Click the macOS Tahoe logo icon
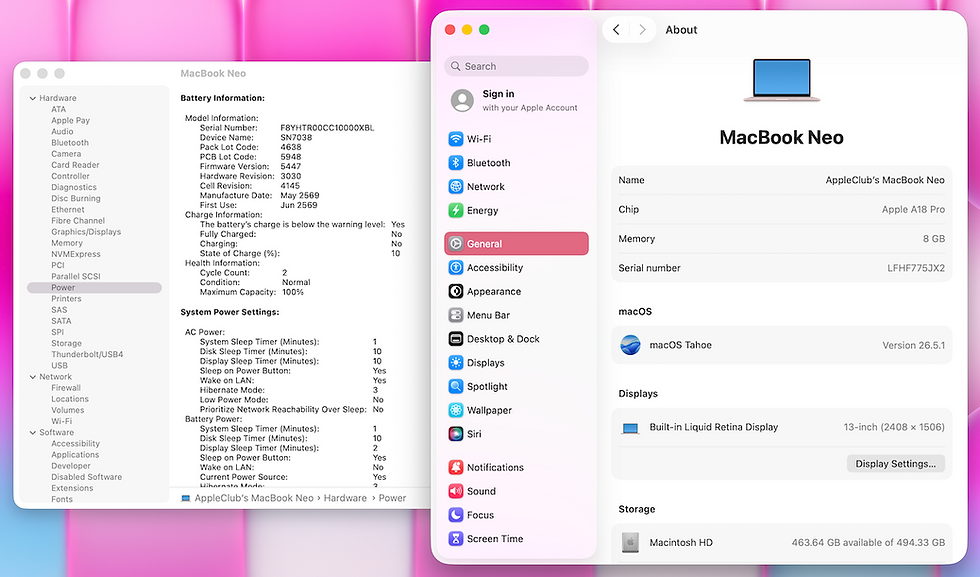The height and width of the screenshot is (577, 980). pos(630,344)
